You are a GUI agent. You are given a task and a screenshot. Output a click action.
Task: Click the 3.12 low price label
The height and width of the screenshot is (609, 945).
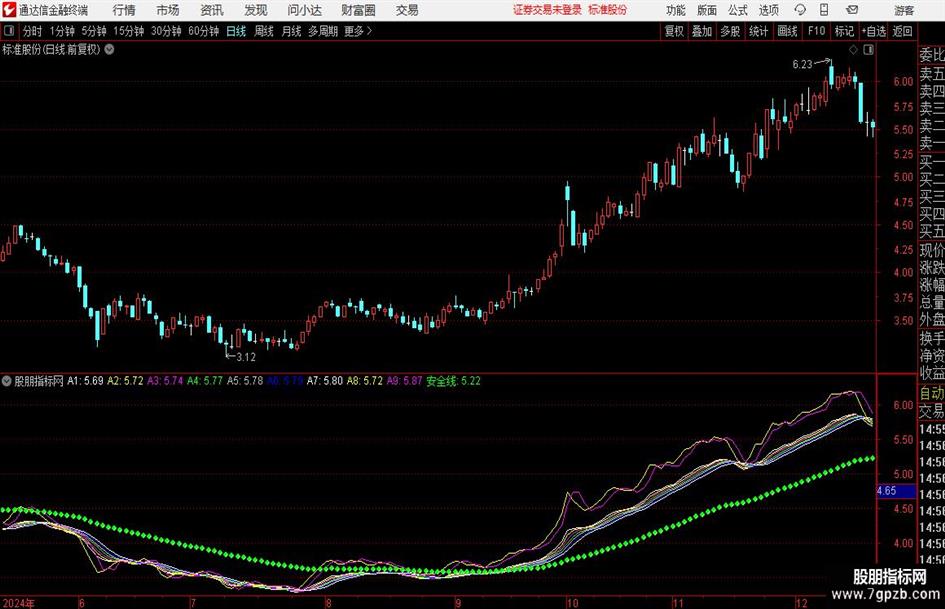coord(246,357)
